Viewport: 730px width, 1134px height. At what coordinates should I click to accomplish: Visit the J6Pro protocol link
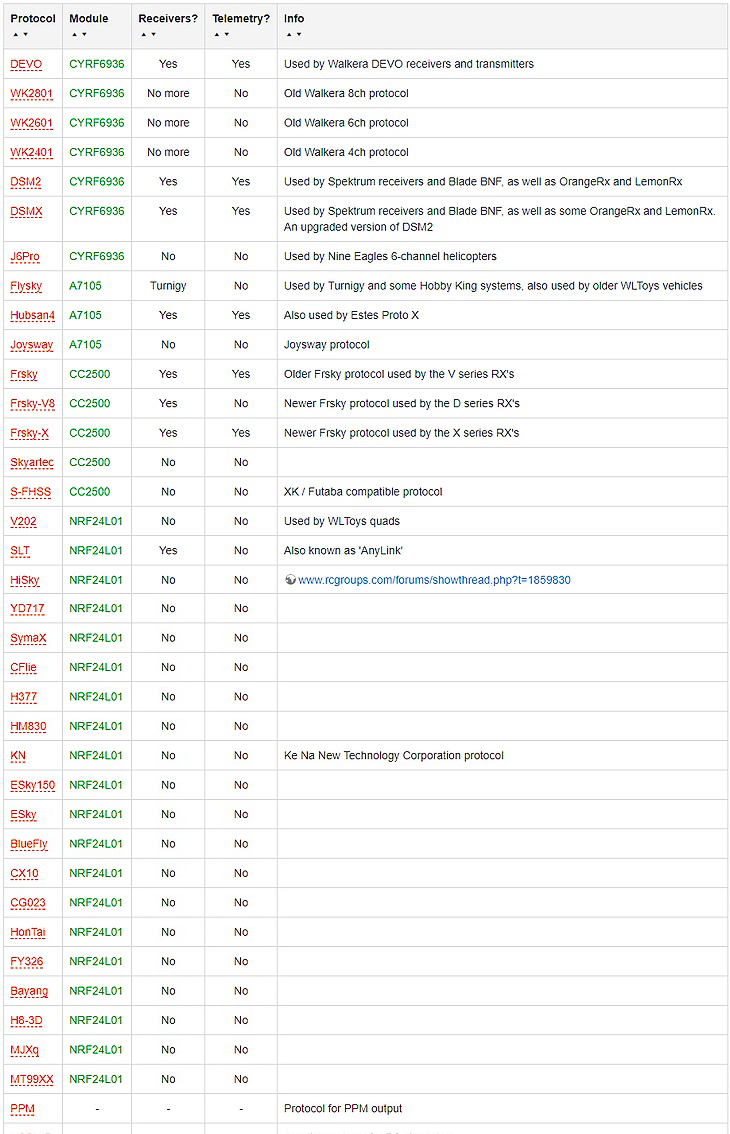click(25, 257)
